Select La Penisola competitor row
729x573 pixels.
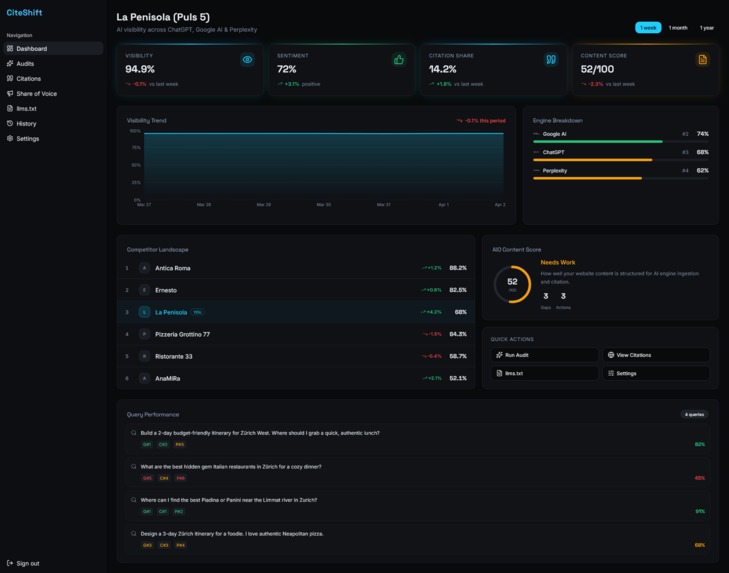coord(296,312)
